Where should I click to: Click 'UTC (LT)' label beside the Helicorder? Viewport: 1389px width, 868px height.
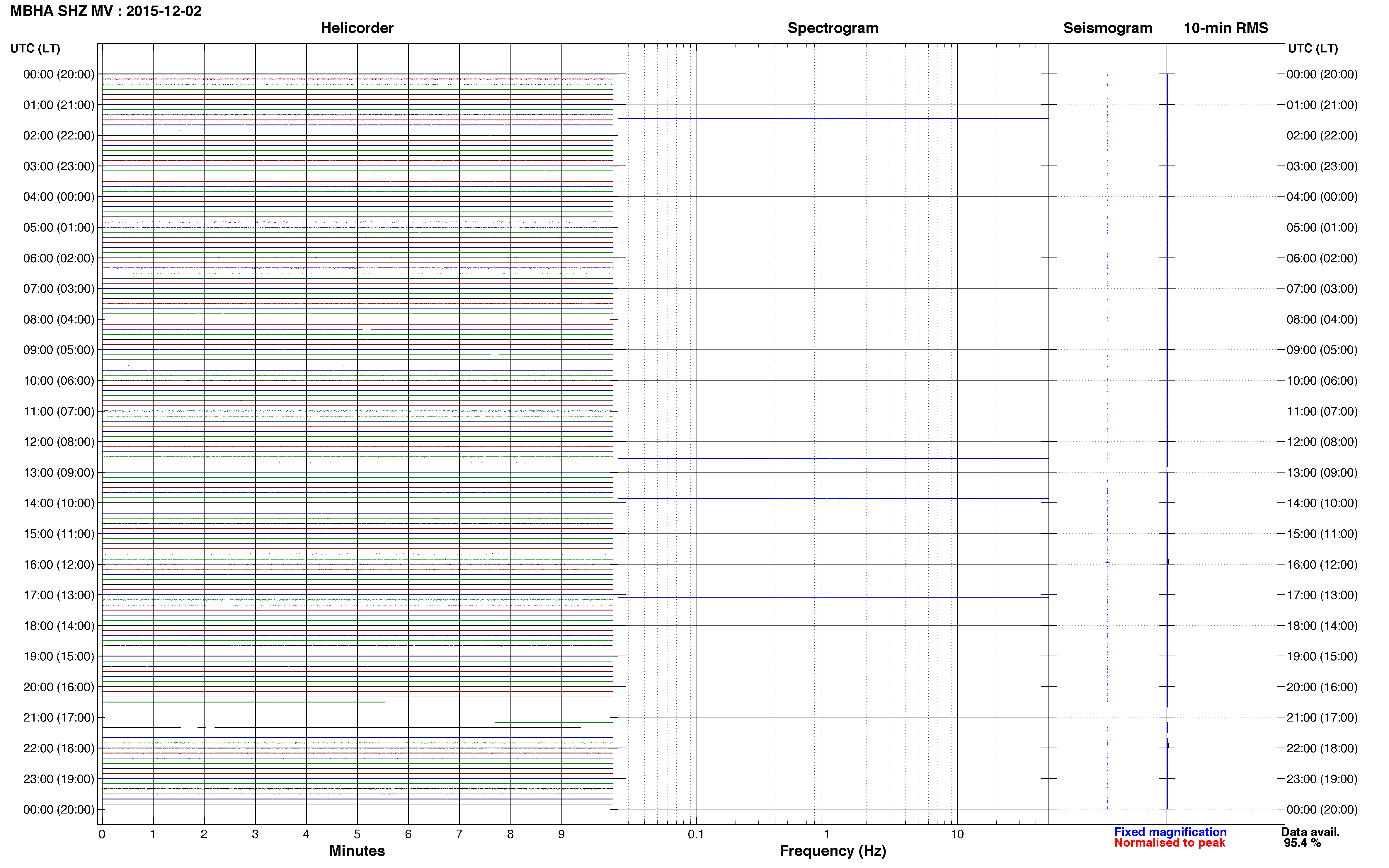tap(35, 48)
